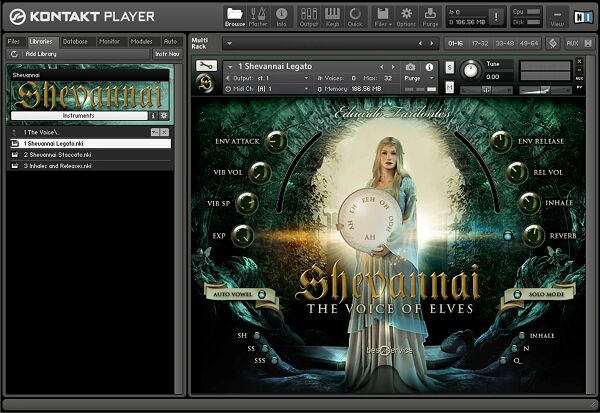The image size is (600, 413).
Task: Open the Master editor panel
Action: click(258, 17)
